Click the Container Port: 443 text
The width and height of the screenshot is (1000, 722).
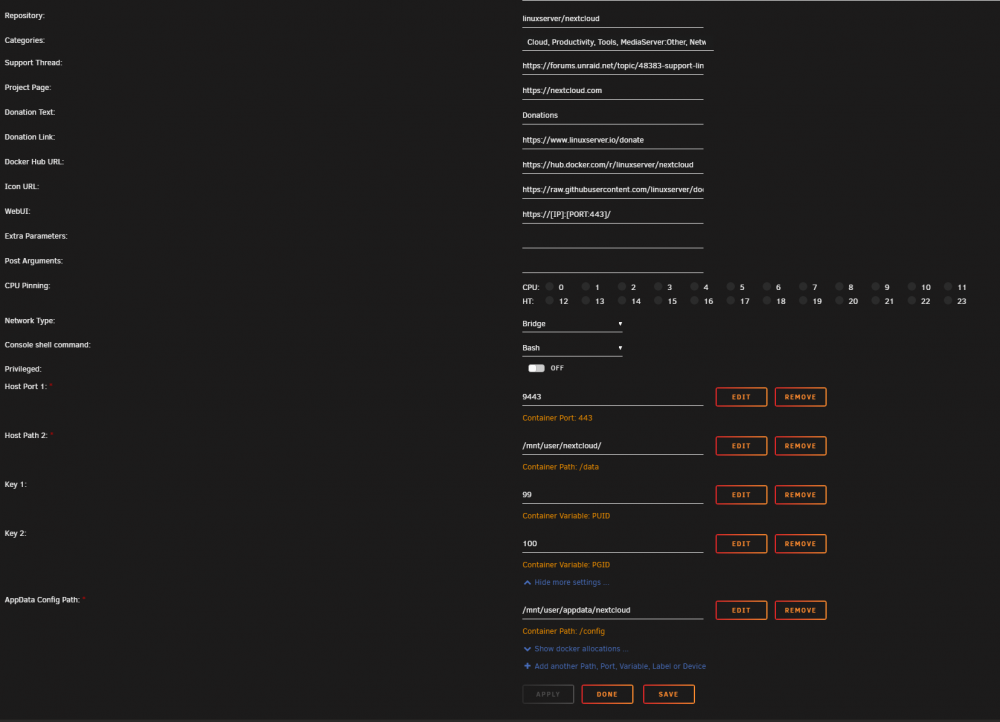click(557, 418)
